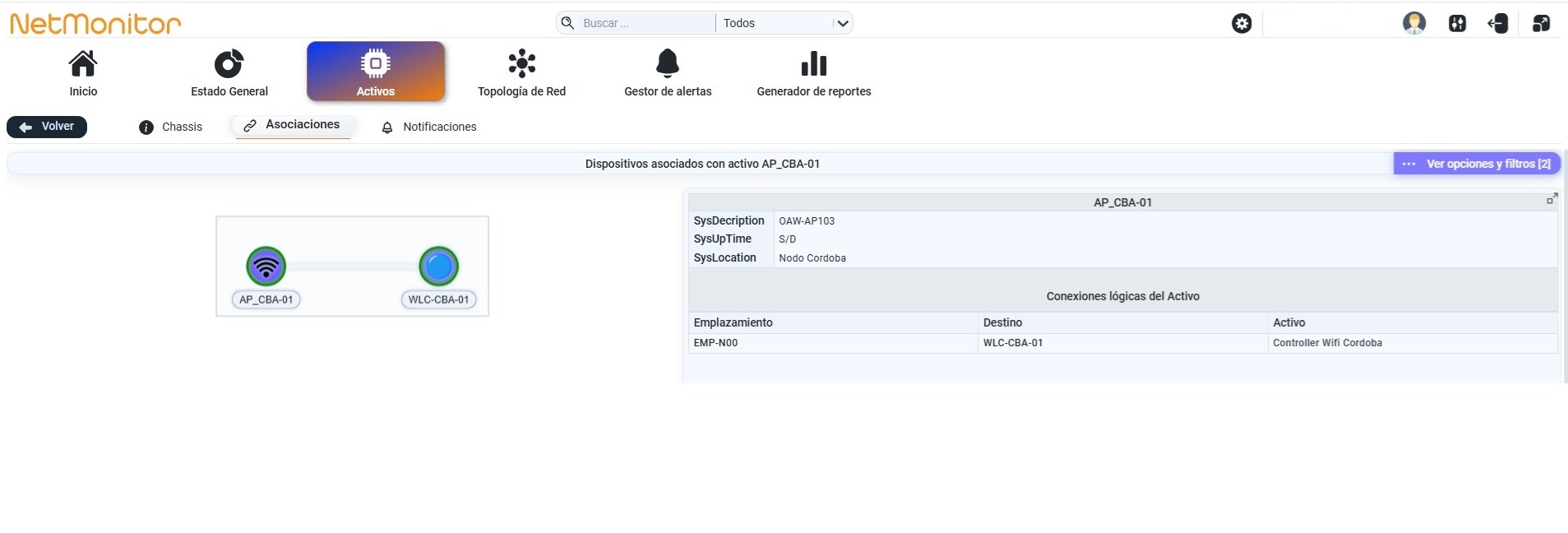
Task: Open Gestor de alertas section
Action: pos(668,74)
